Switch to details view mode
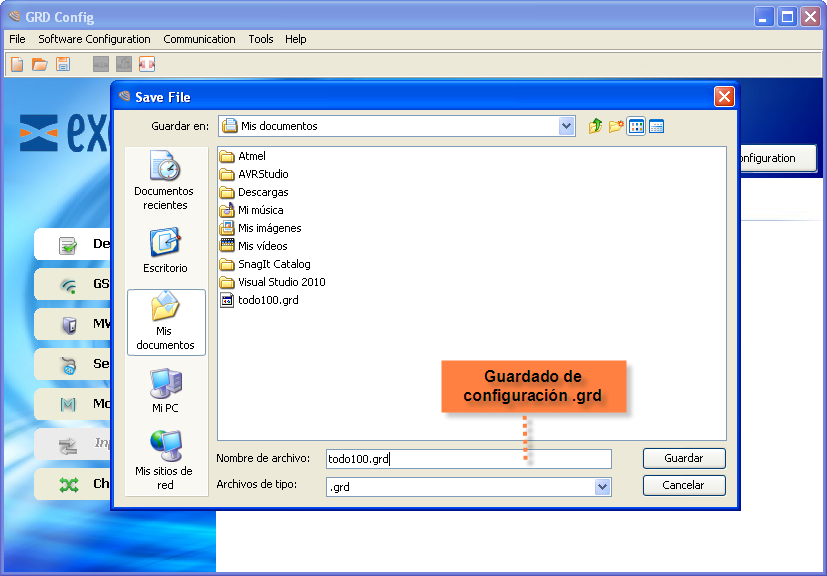Image resolution: width=827 pixels, height=576 pixels. pyautogui.click(x=657, y=126)
